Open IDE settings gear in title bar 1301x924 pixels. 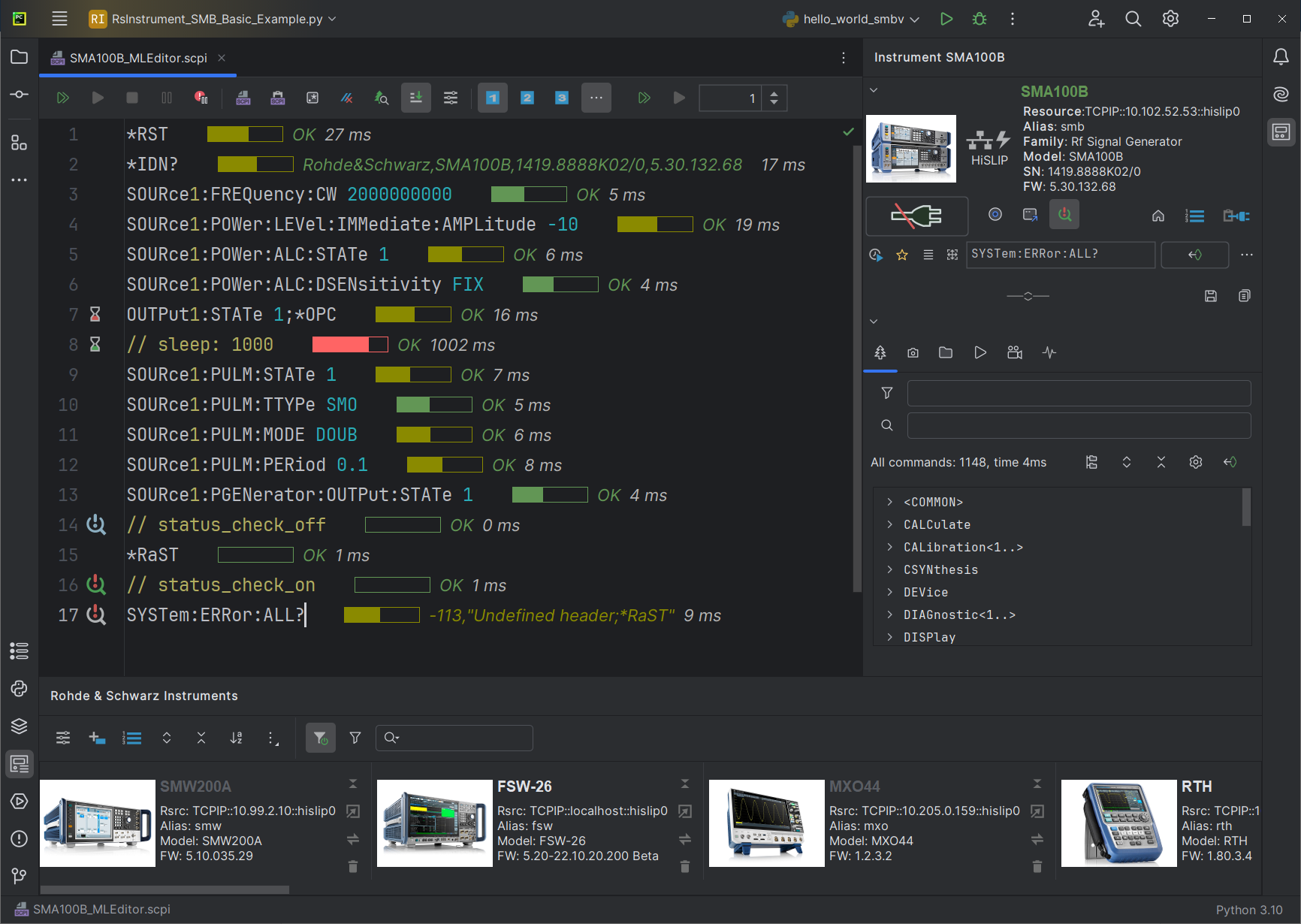tap(1170, 19)
